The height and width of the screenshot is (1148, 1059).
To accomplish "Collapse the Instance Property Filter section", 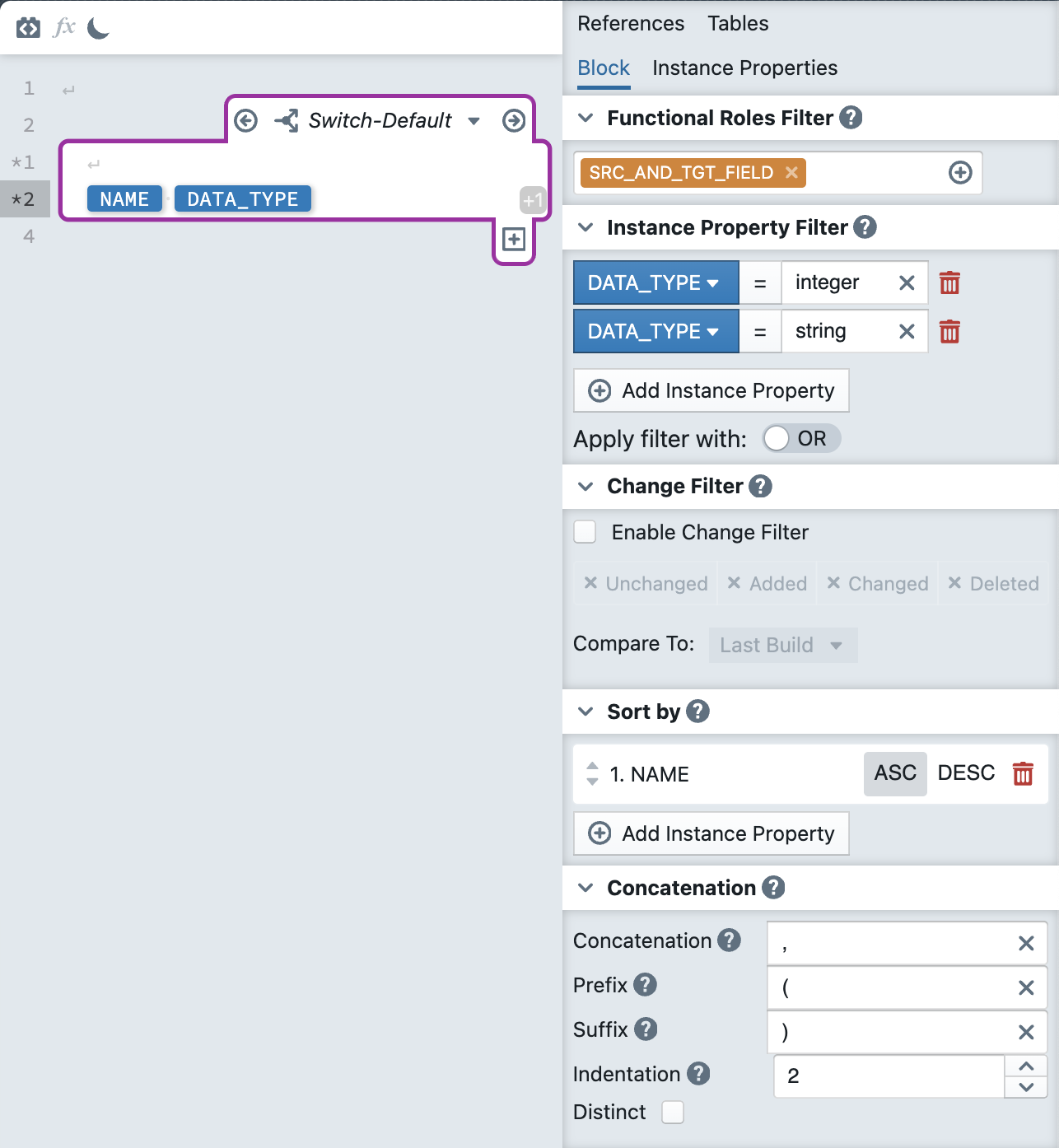I will [x=585, y=227].
